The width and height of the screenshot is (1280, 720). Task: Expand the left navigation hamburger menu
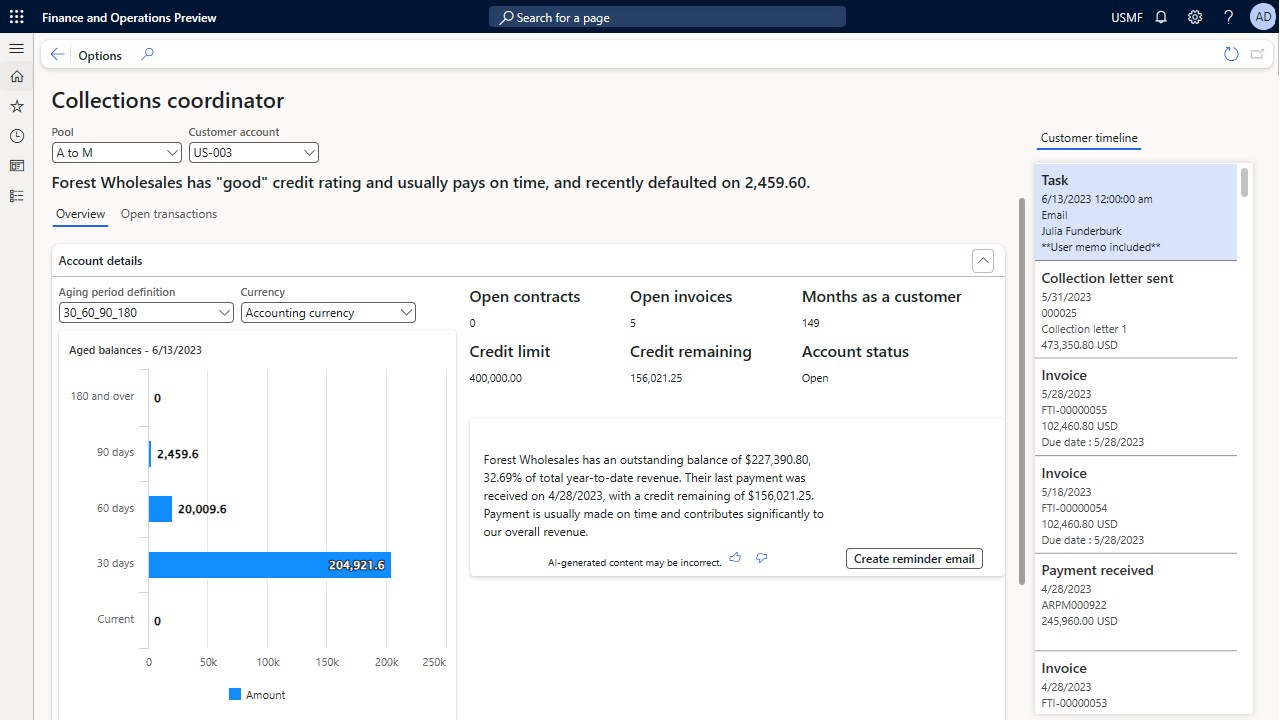pyautogui.click(x=16, y=49)
